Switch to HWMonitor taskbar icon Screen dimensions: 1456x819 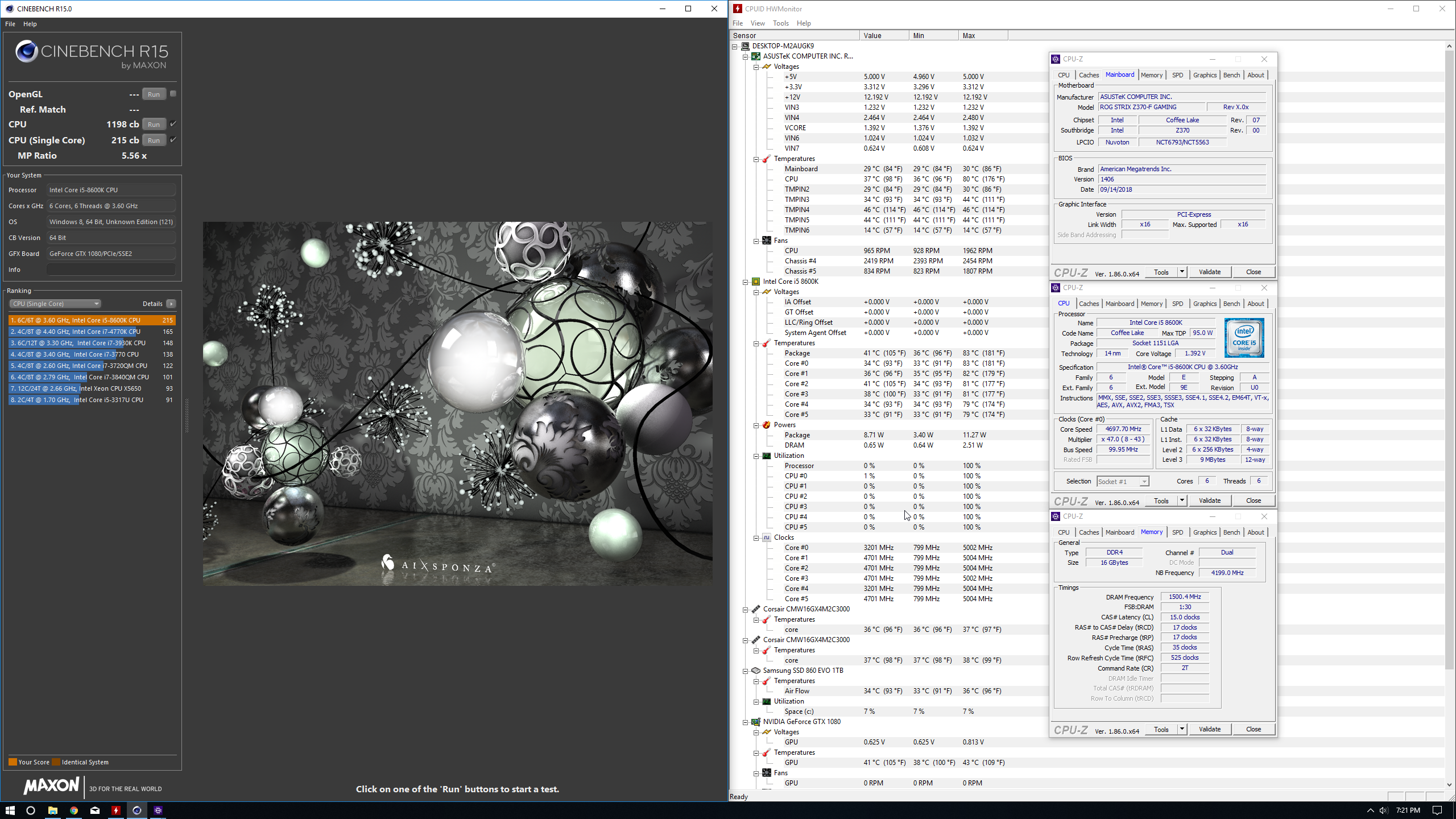coord(116,810)
